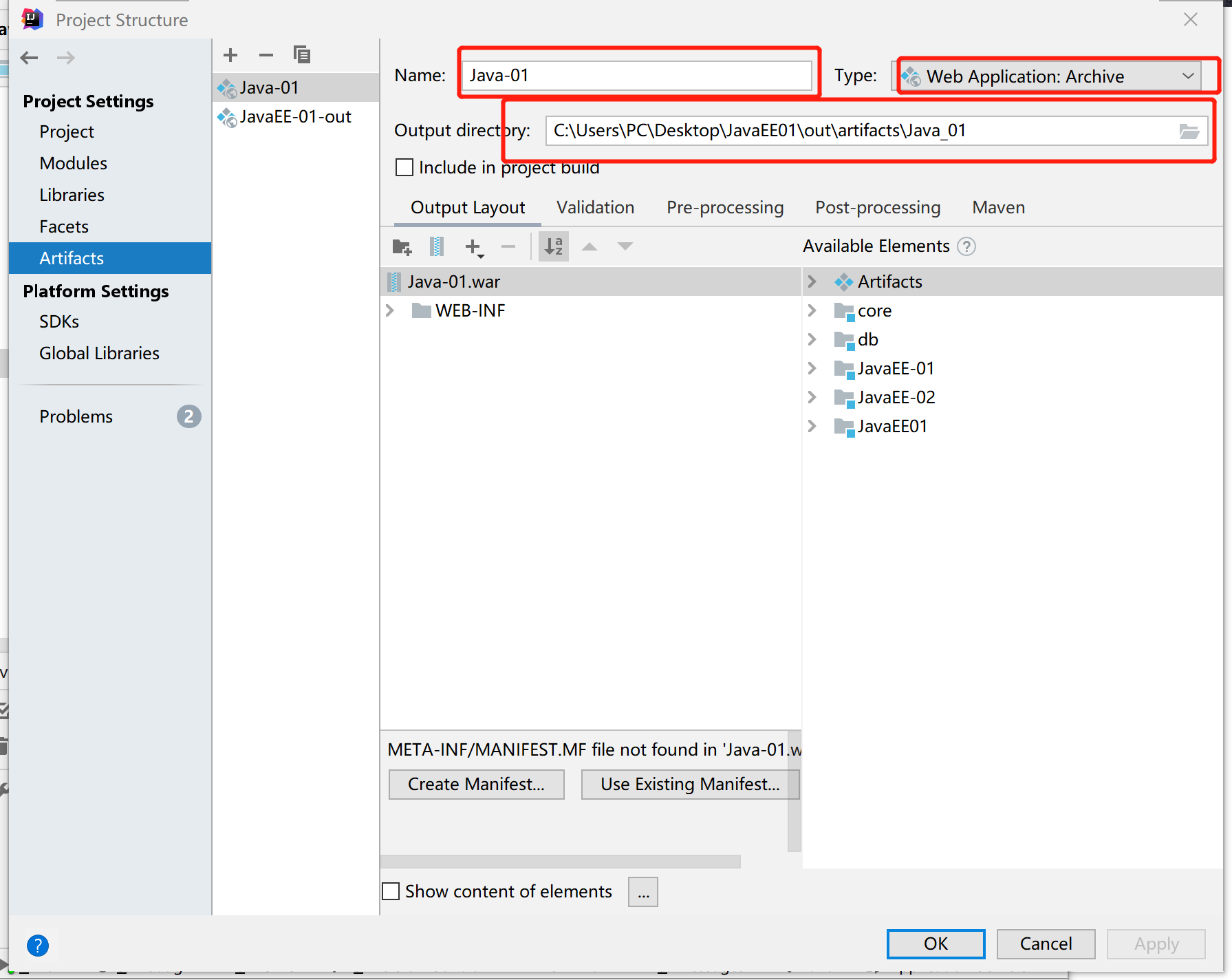The image size is (1232, 980).
Task: Click the forward navigation arrow
Action: [x=66, y=58]
